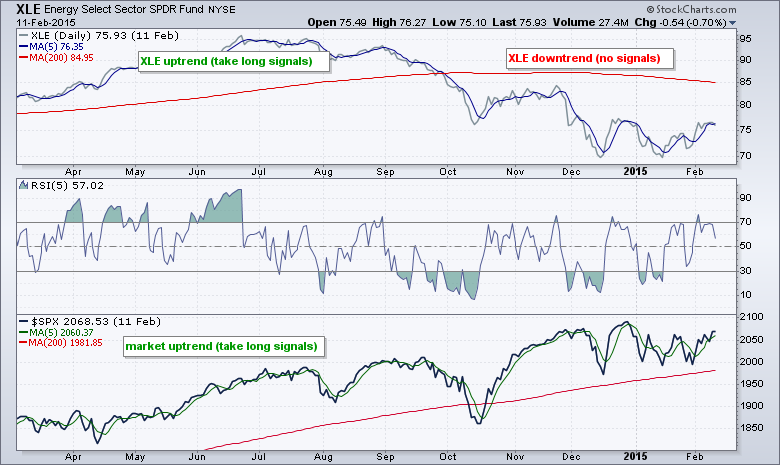This screenshot has height=465, width=780.
Task: Open the StockCharts.com copyright link
Action: [691, 9]
